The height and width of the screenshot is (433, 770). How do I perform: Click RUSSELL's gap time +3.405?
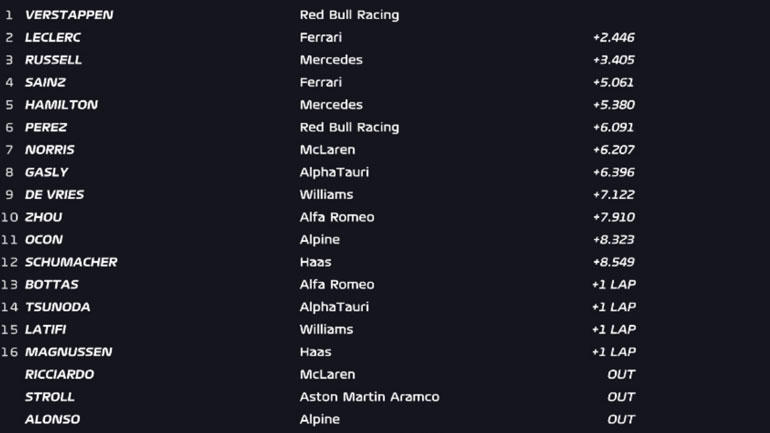coord(613,60)
